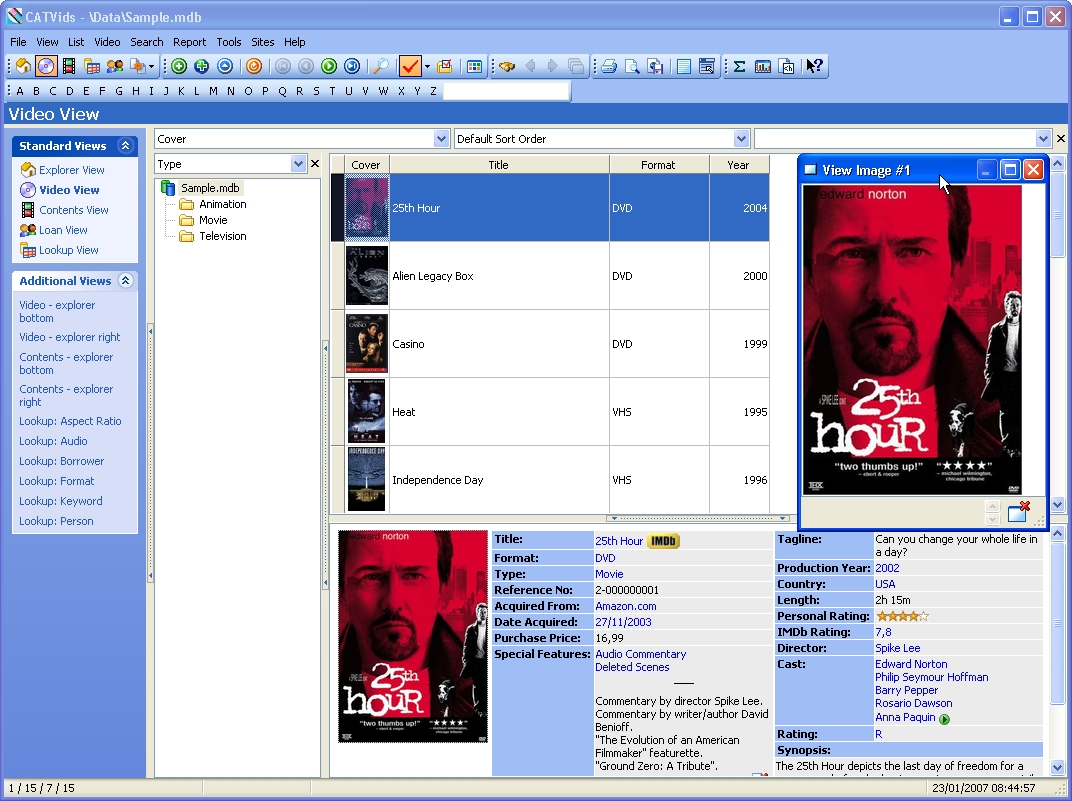The width and height of the screenshot is (1072, 801).
Task: Select the Casino cover thumbnail row
Action: tap(366, 343)
